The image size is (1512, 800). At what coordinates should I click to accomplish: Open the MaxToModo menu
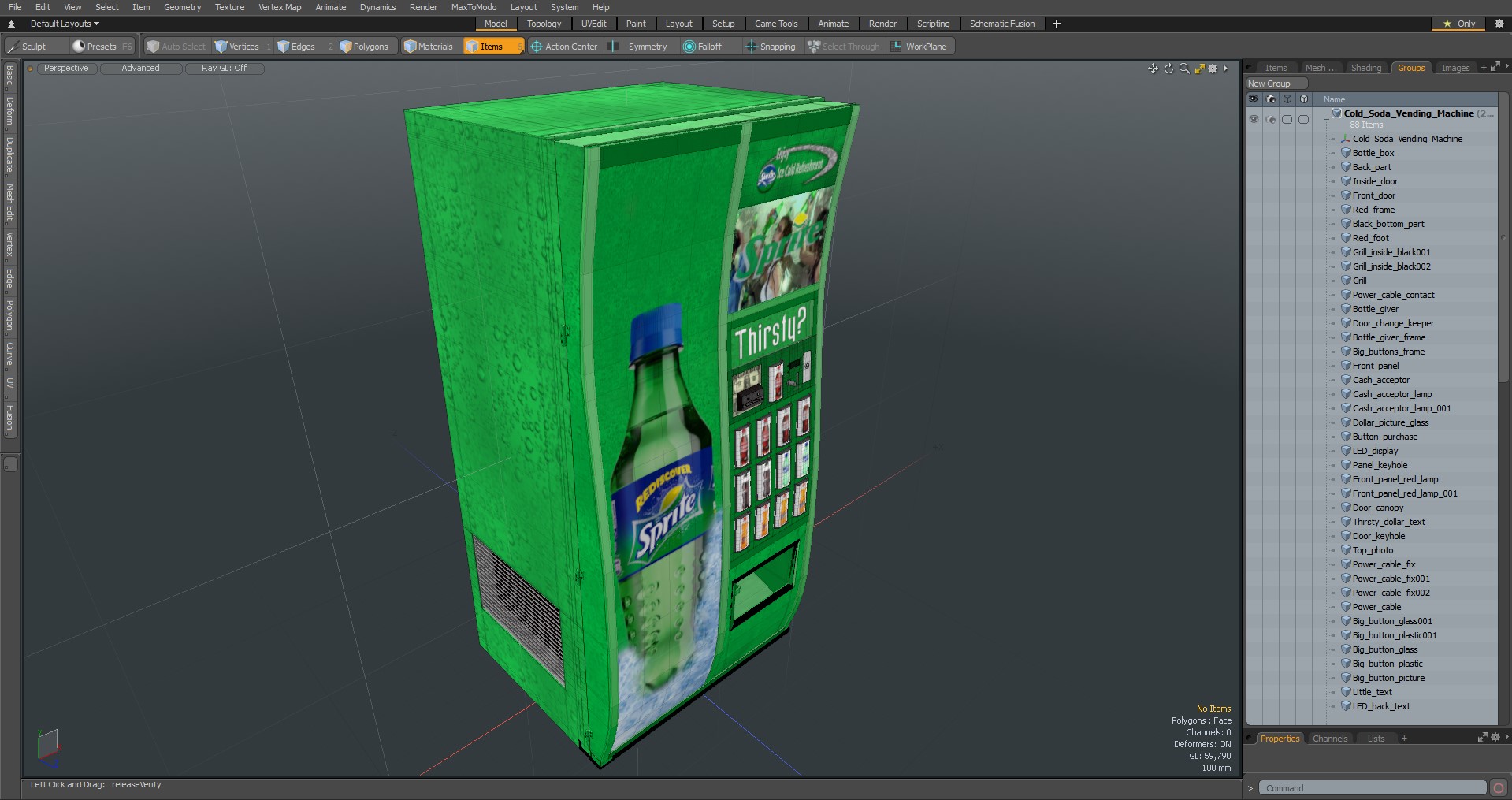[x=474, y=7]
